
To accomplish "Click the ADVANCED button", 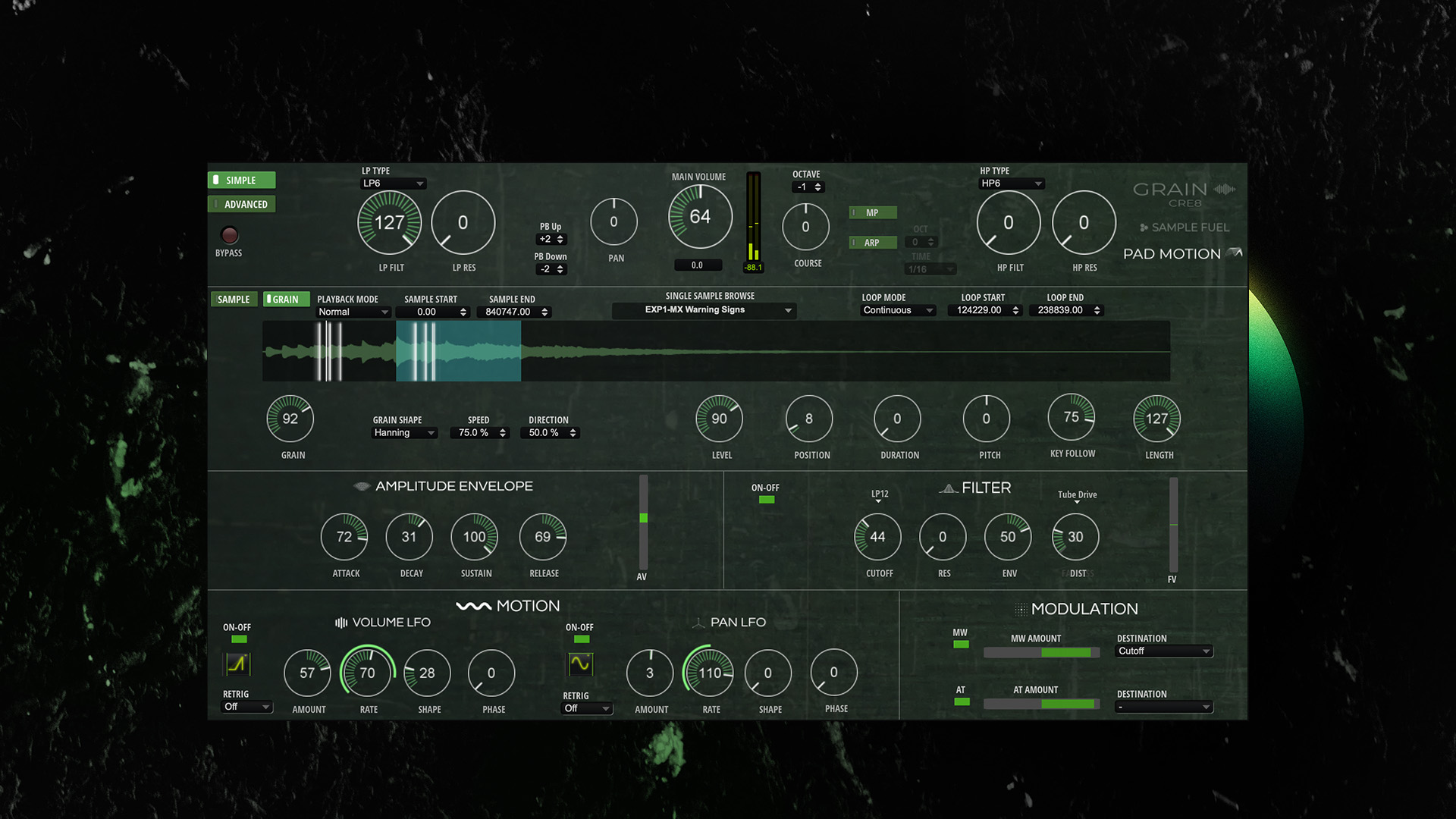I will [241, 203].
